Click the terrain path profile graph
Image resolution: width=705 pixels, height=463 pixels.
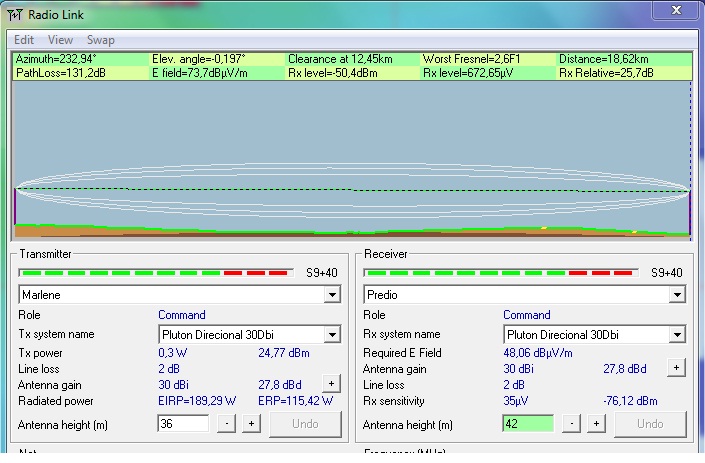point(352,160)
